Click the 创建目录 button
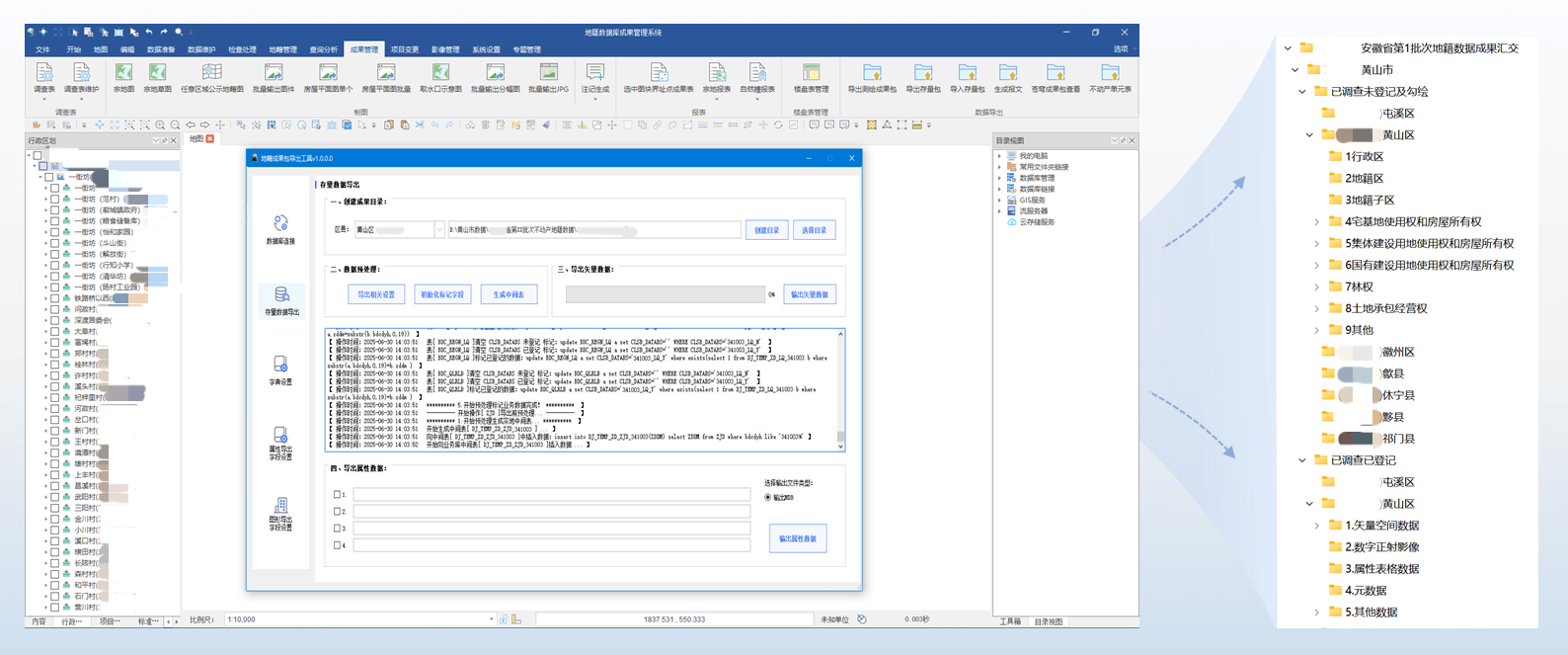Screen dimensions: 1568x655 pyautogui.click(x=766, y=230)
